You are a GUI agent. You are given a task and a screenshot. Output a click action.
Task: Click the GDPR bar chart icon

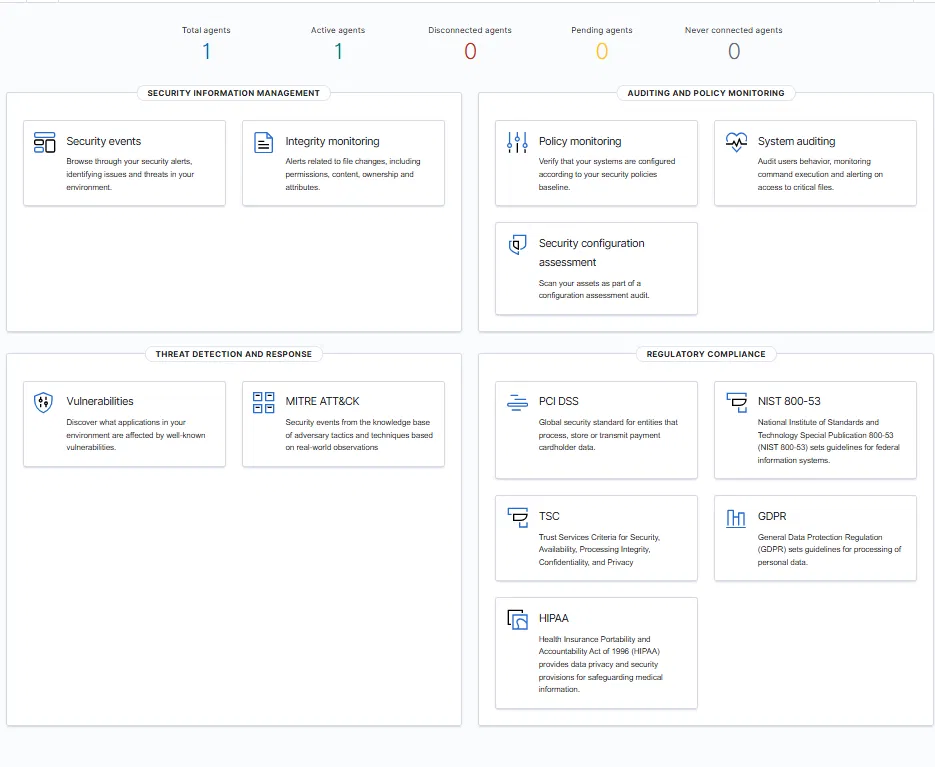736,518
